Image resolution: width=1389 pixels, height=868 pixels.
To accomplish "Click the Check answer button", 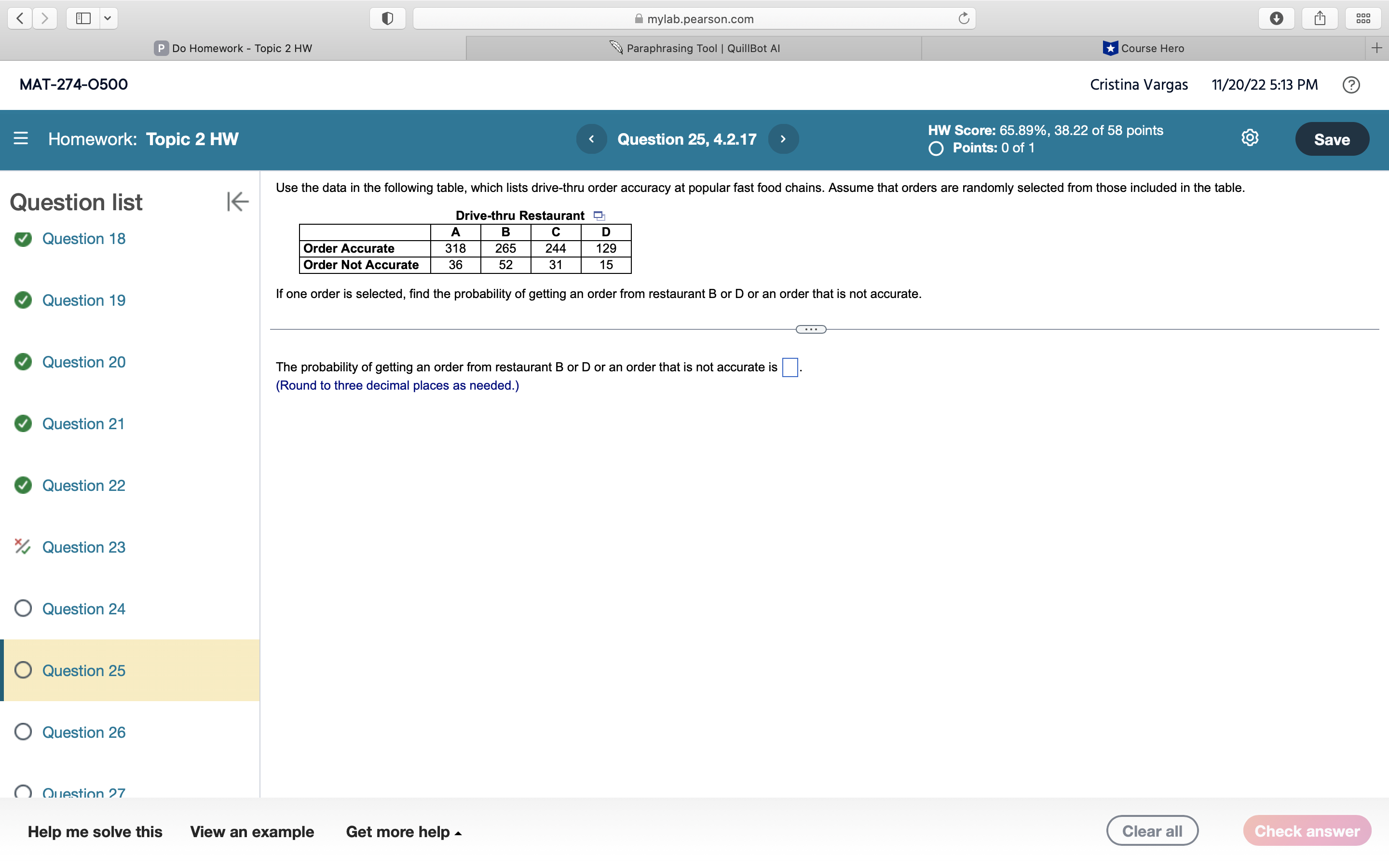I will point(1307,830).
